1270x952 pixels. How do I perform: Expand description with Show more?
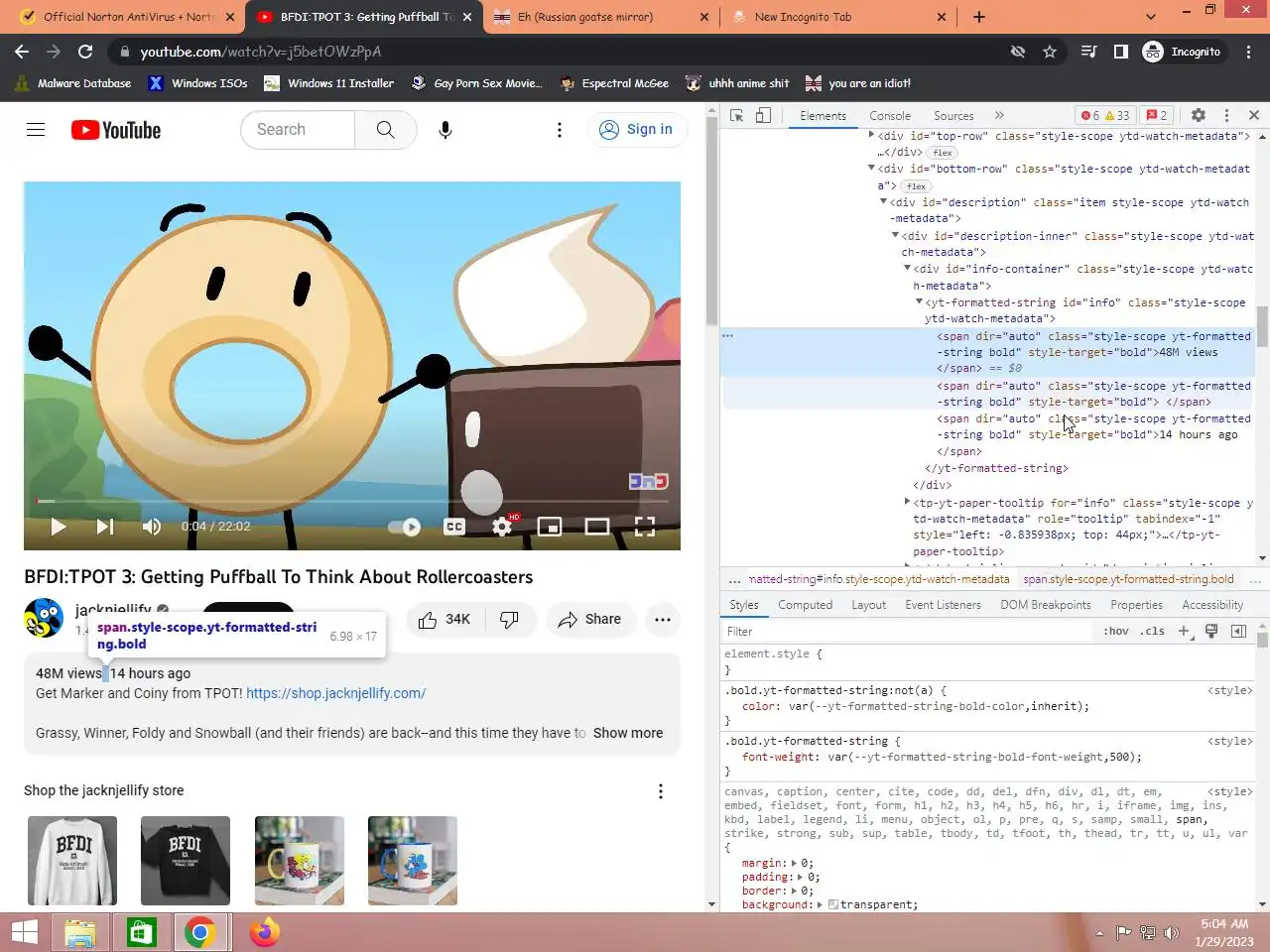click(628, 733)
